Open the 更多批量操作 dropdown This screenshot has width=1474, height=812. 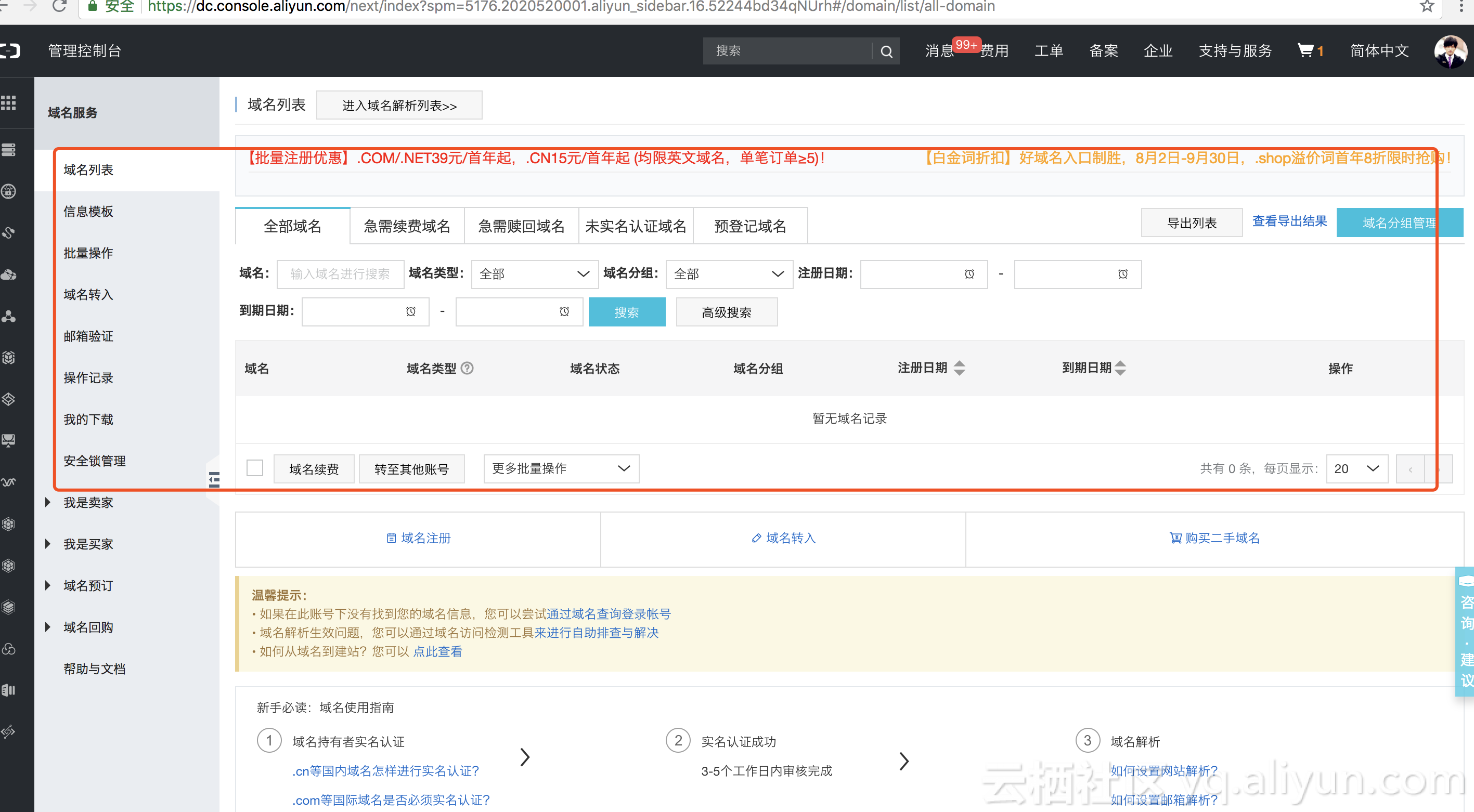[561, 469]
